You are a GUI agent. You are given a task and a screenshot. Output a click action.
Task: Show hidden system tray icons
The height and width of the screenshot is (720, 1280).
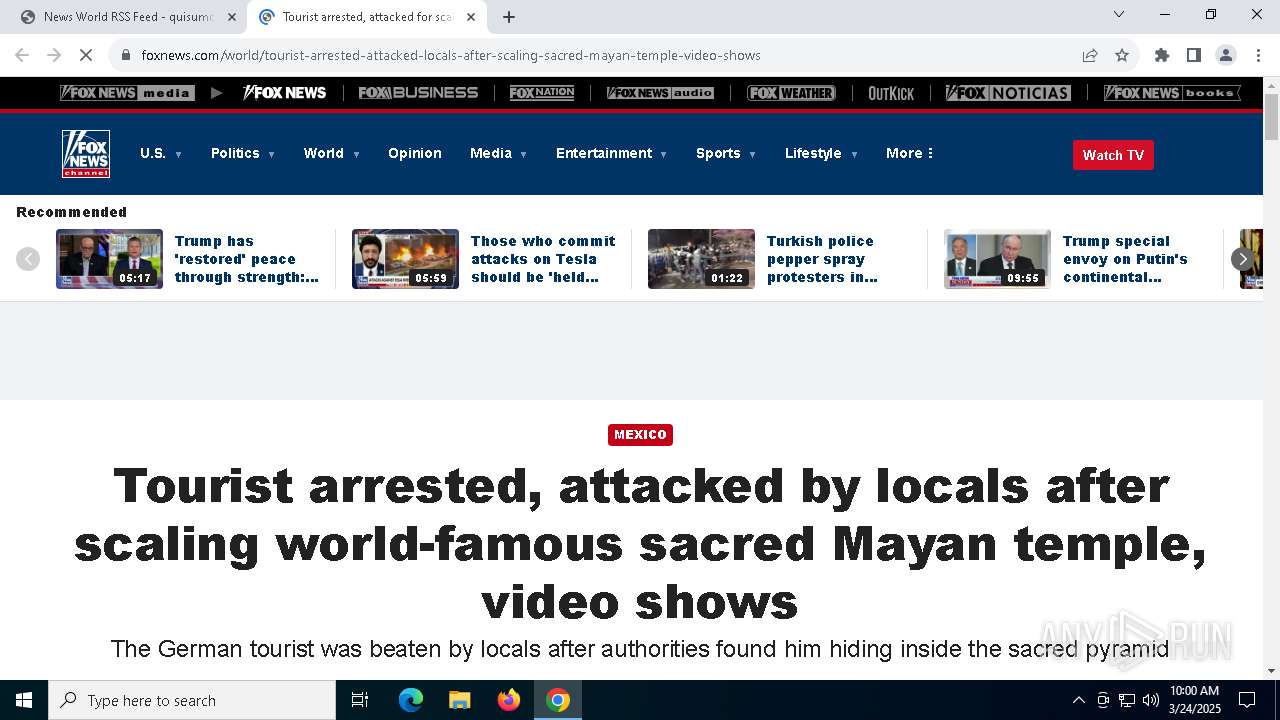click(x=1078, y=700)
